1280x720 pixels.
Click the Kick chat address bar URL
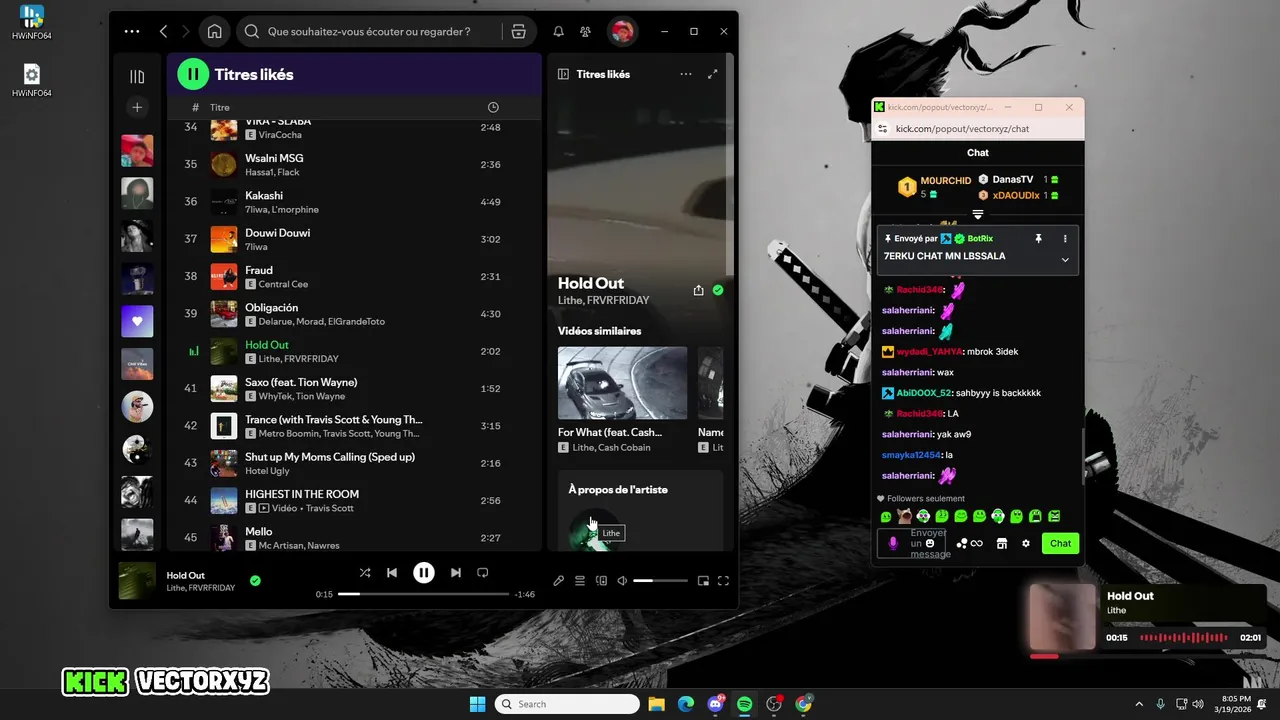(x=962, y=128)
